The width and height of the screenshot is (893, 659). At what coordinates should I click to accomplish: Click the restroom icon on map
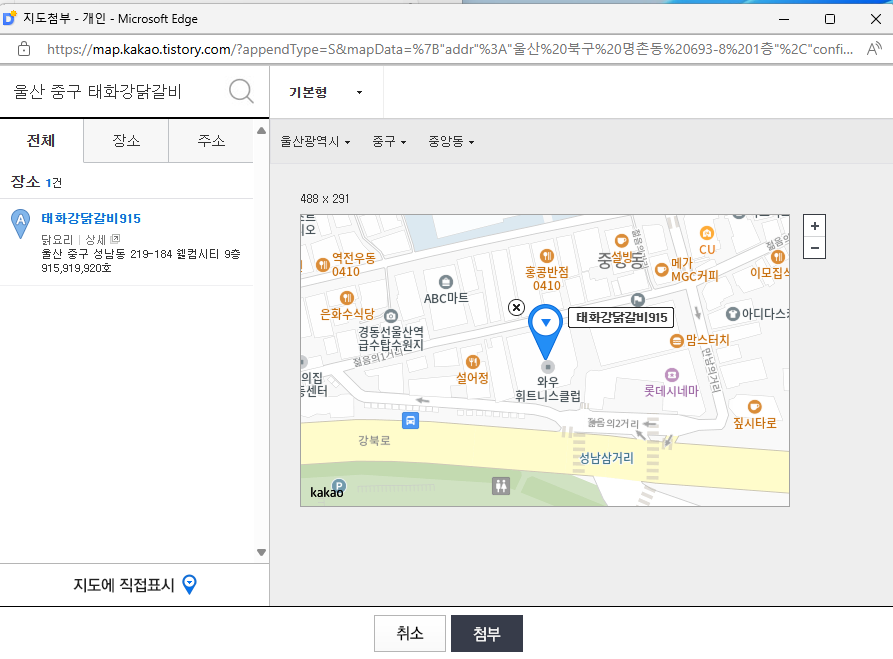tap(501, 486)
